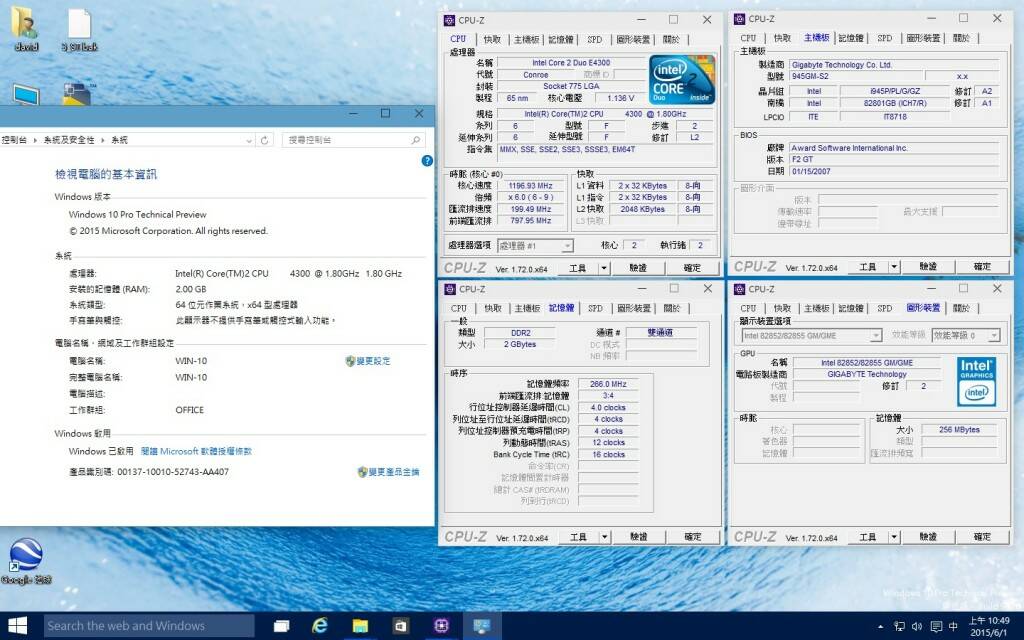Open the volume tray icon
Screen dimensions: 1024x640
point(917,627)
